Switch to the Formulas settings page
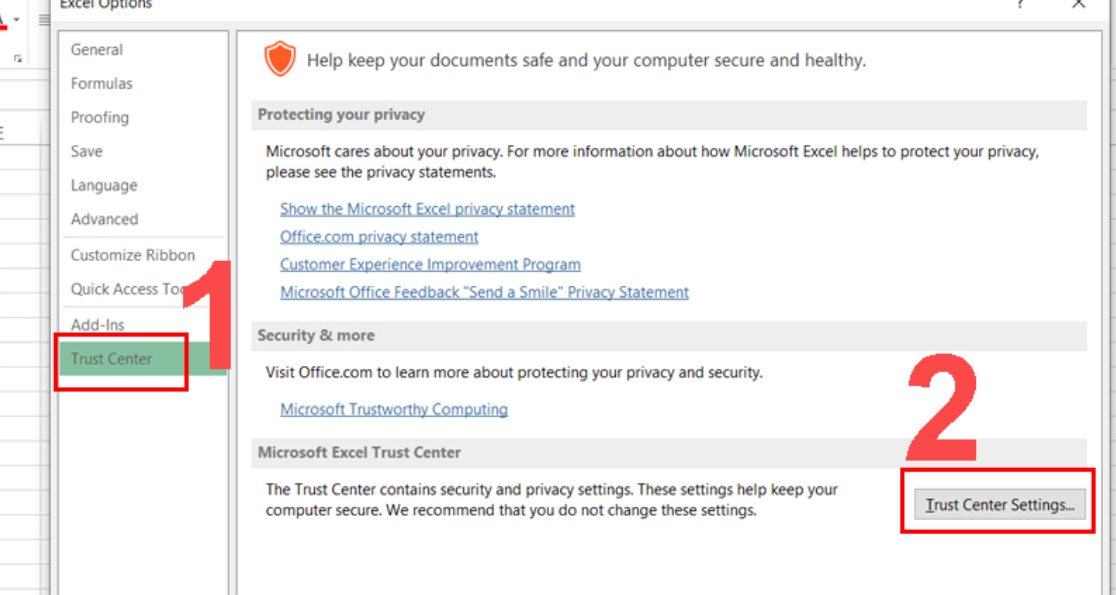Image resolution: width=1116 pixels, height=595 pixels. pos(99,83)
